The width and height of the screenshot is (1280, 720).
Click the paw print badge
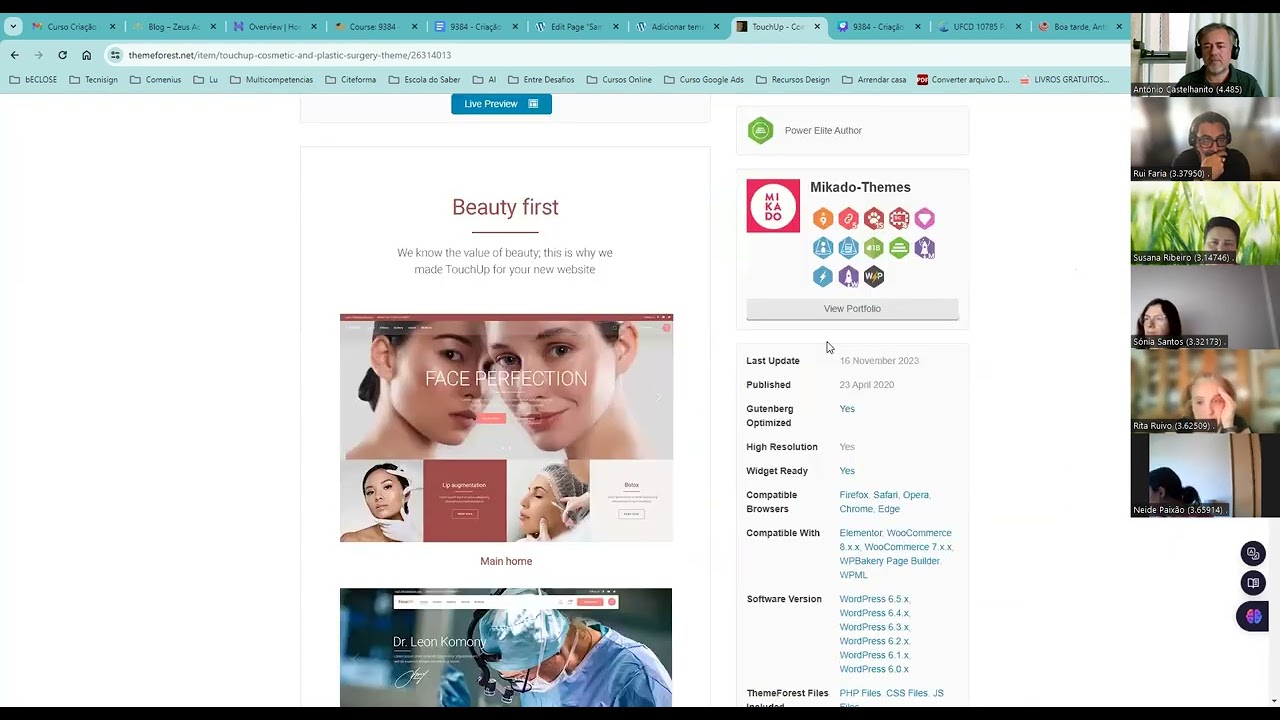(x=874, y=219)
